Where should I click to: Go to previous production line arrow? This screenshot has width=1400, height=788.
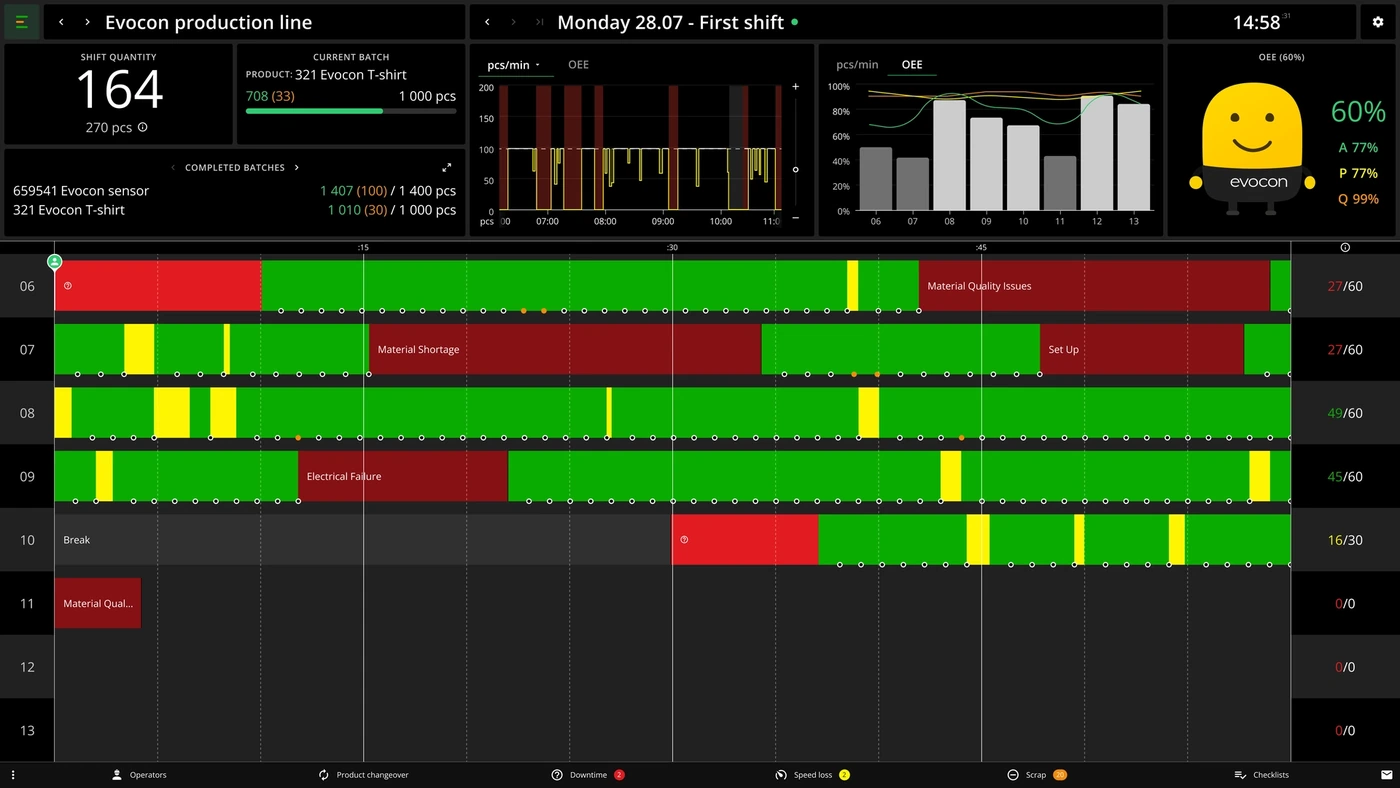[x=61, y=22]
